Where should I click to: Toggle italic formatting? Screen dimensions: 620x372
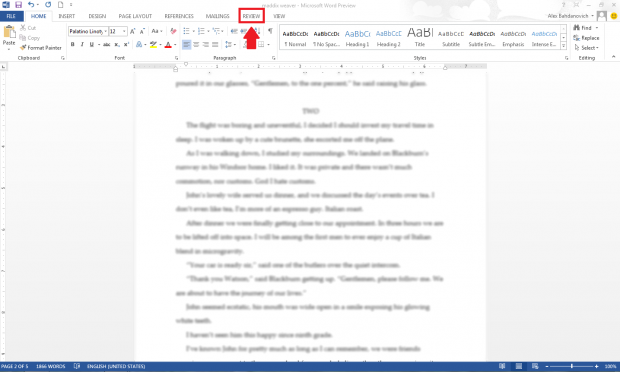coord(82,44)
